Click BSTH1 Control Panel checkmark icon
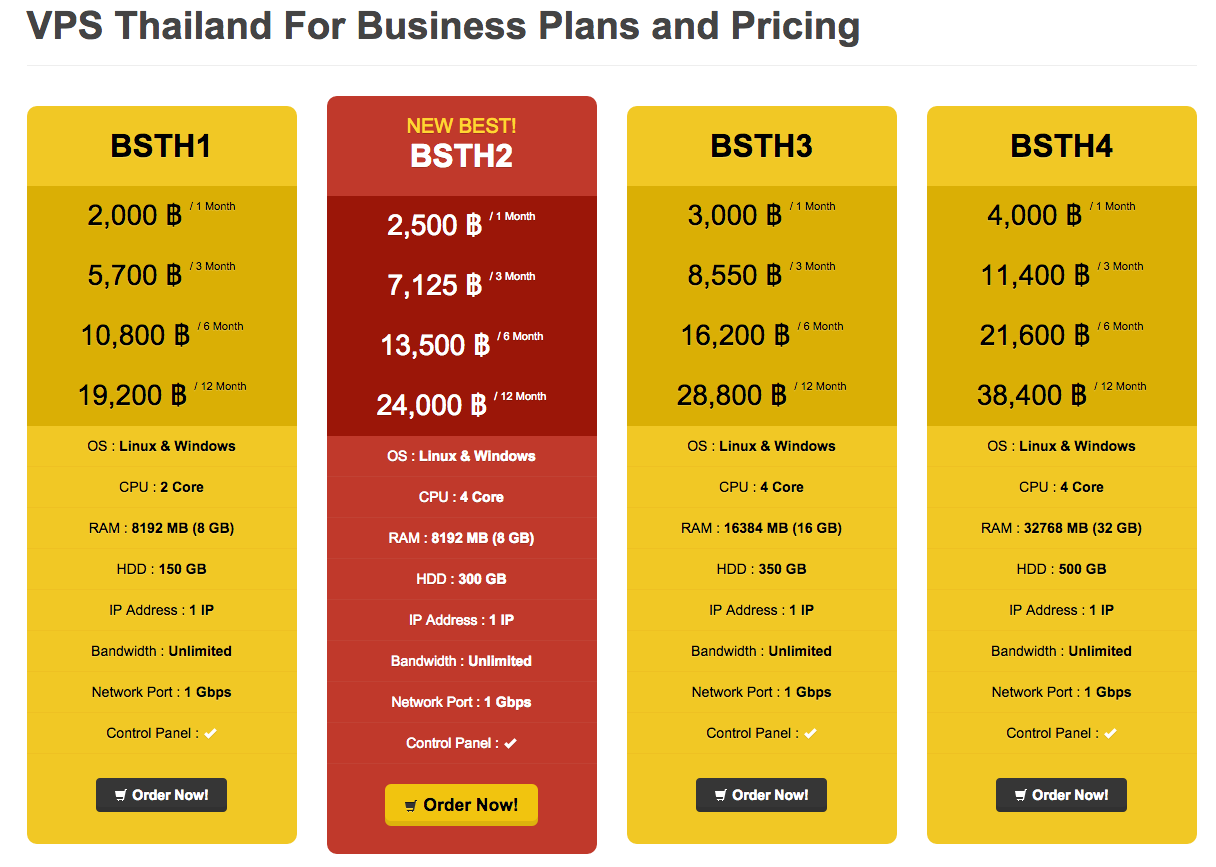The width and height of the screenshot is (1216, 867). tap(211, 734)
